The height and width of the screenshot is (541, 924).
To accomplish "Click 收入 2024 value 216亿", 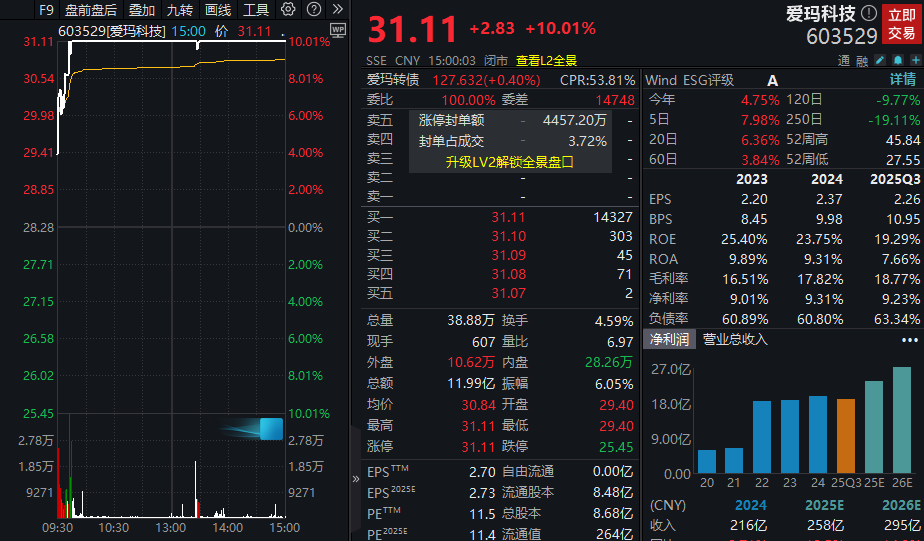I will 748,525.
